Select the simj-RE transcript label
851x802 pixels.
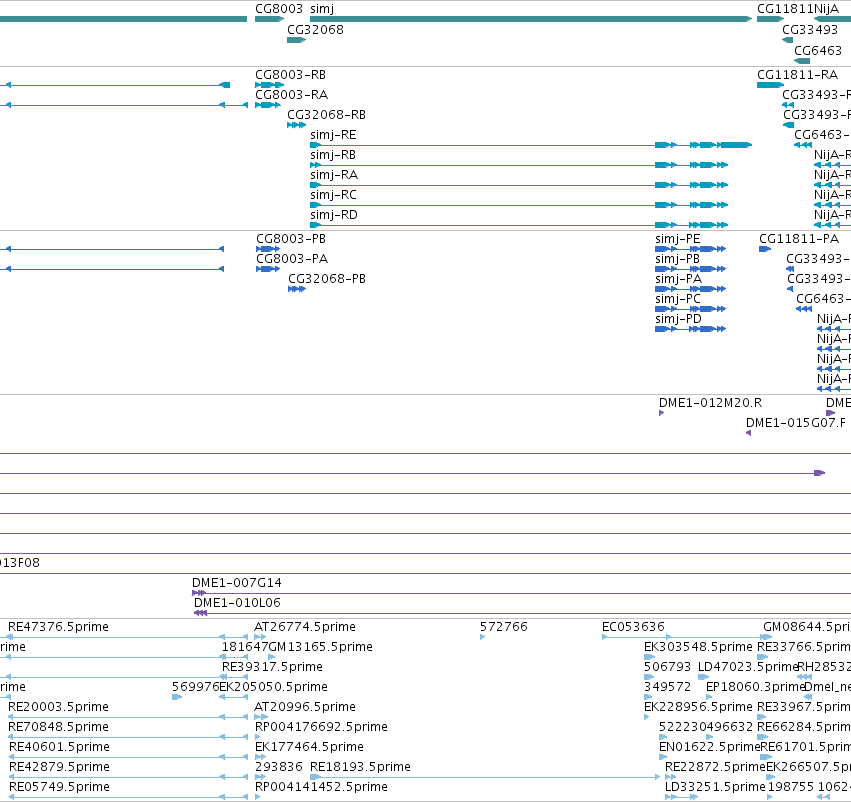333,135
